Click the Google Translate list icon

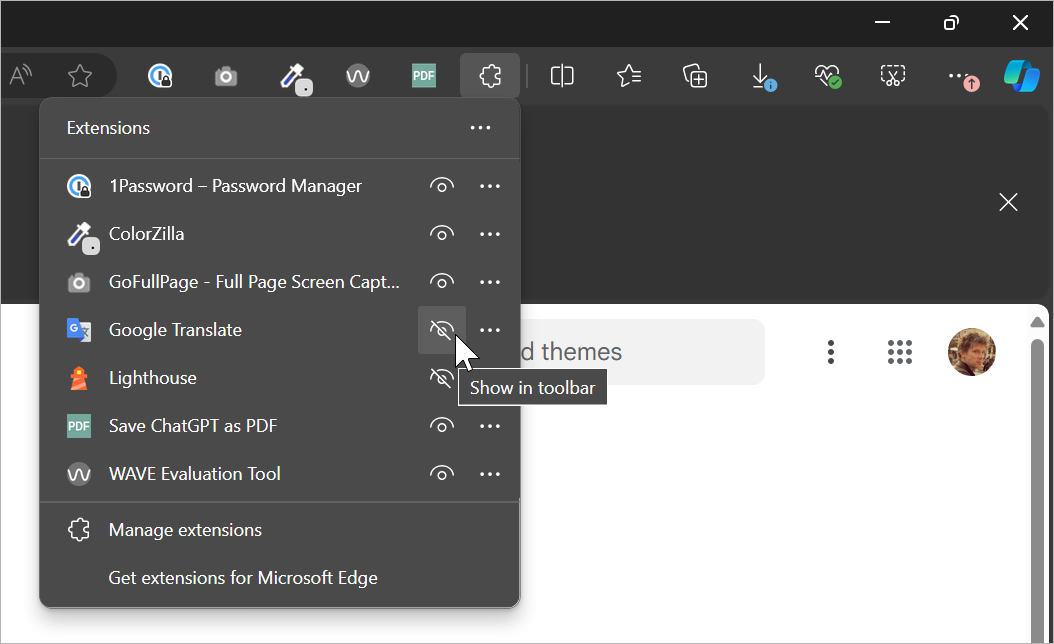(x=79, y=330)
